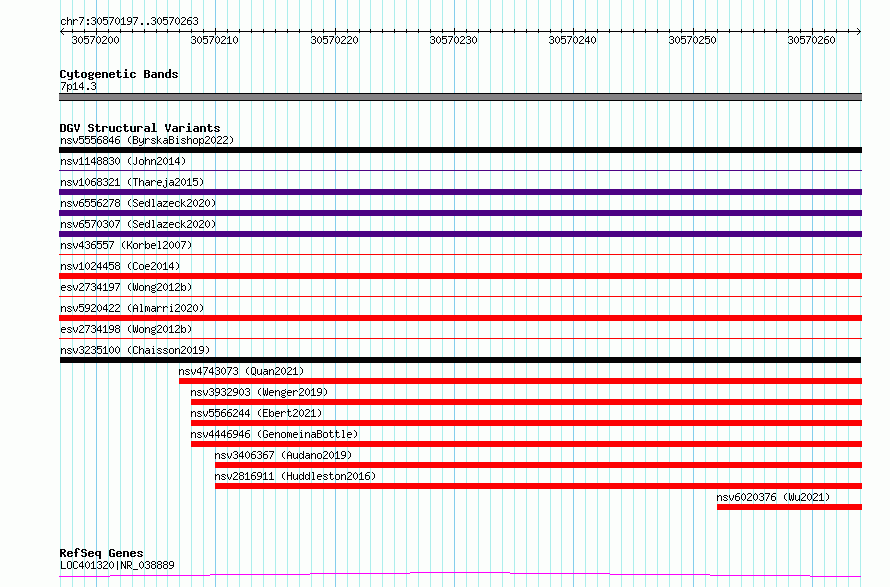
Task: Open variant nsv3406367 (Audano2019)
Action: point(283,455)
